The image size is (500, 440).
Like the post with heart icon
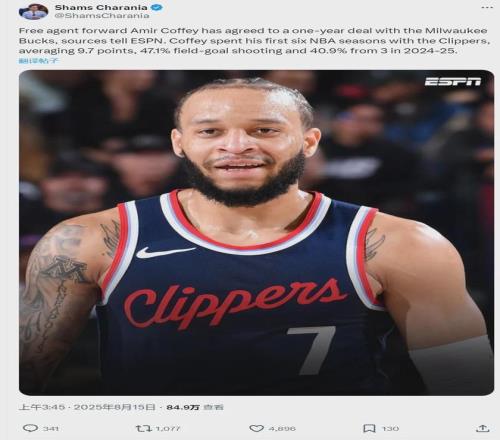[257, 429]
